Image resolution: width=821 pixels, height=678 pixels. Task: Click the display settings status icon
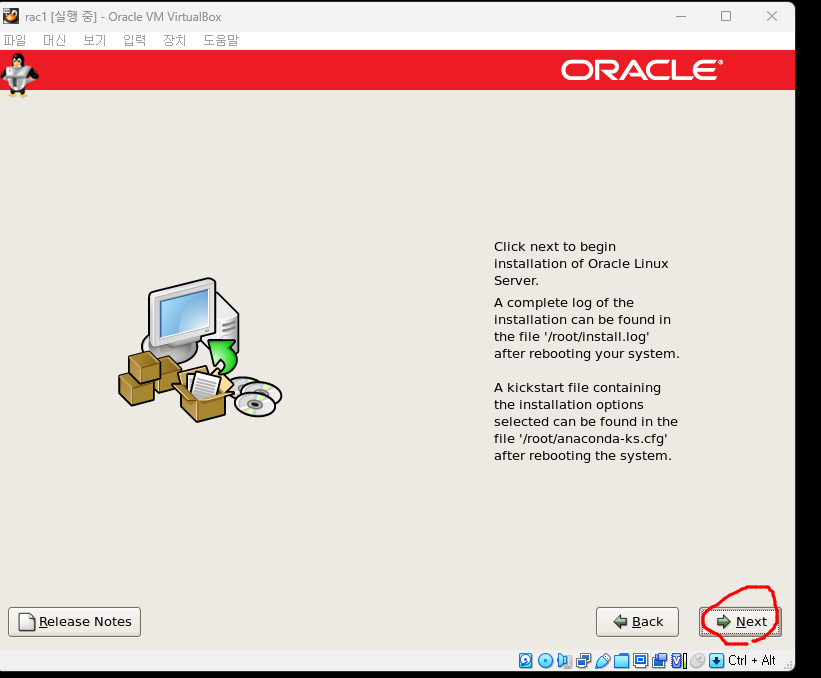coord(640,661)
